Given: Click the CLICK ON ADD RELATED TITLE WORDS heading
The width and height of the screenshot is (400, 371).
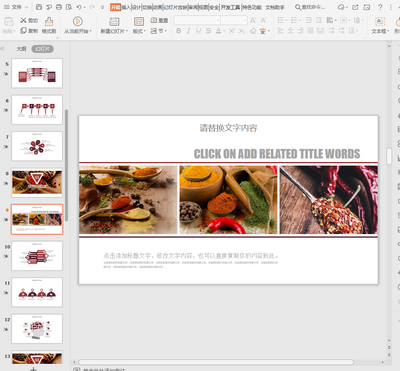Looking at the screenshot, I should pos(277,154).
